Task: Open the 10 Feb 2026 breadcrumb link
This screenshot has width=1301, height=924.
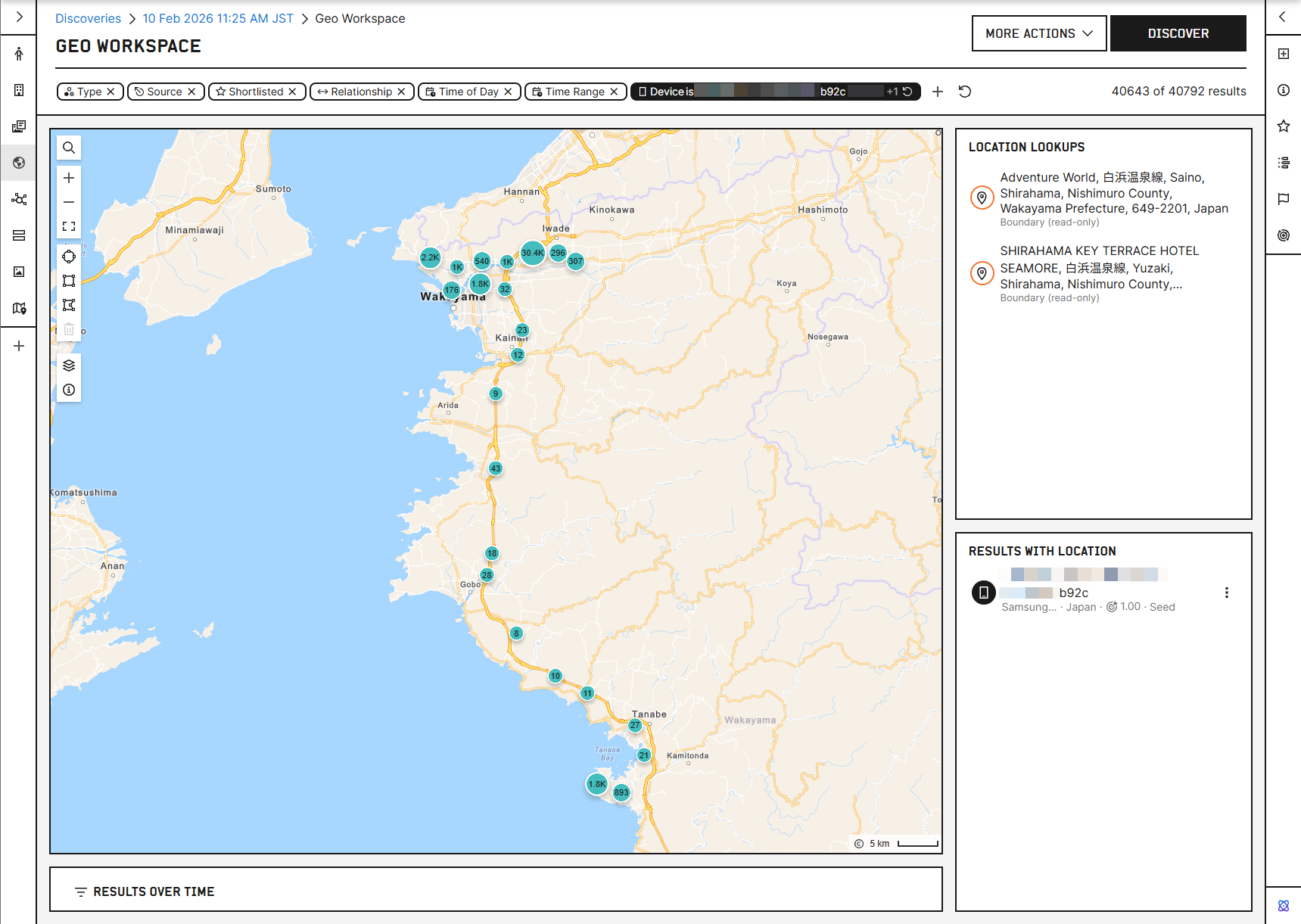Action: 218,18
